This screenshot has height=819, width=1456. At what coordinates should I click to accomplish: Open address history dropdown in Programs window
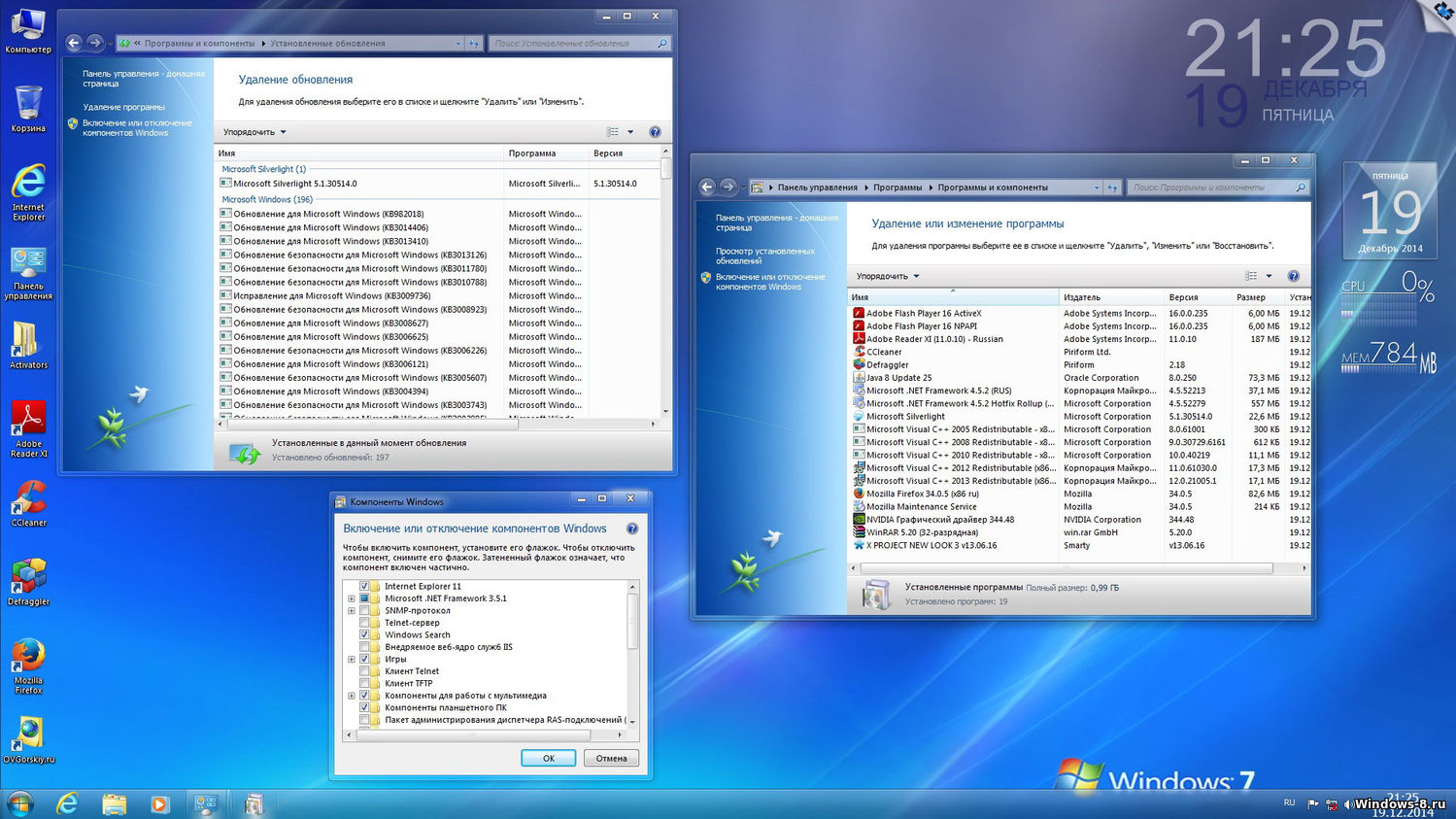click(x=1097, y=188)
